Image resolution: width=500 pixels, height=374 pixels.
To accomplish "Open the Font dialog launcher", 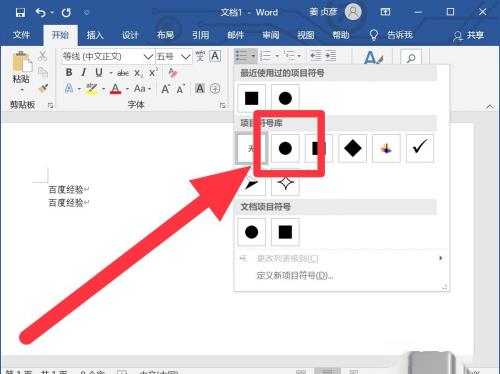I will tap(222, 105).
